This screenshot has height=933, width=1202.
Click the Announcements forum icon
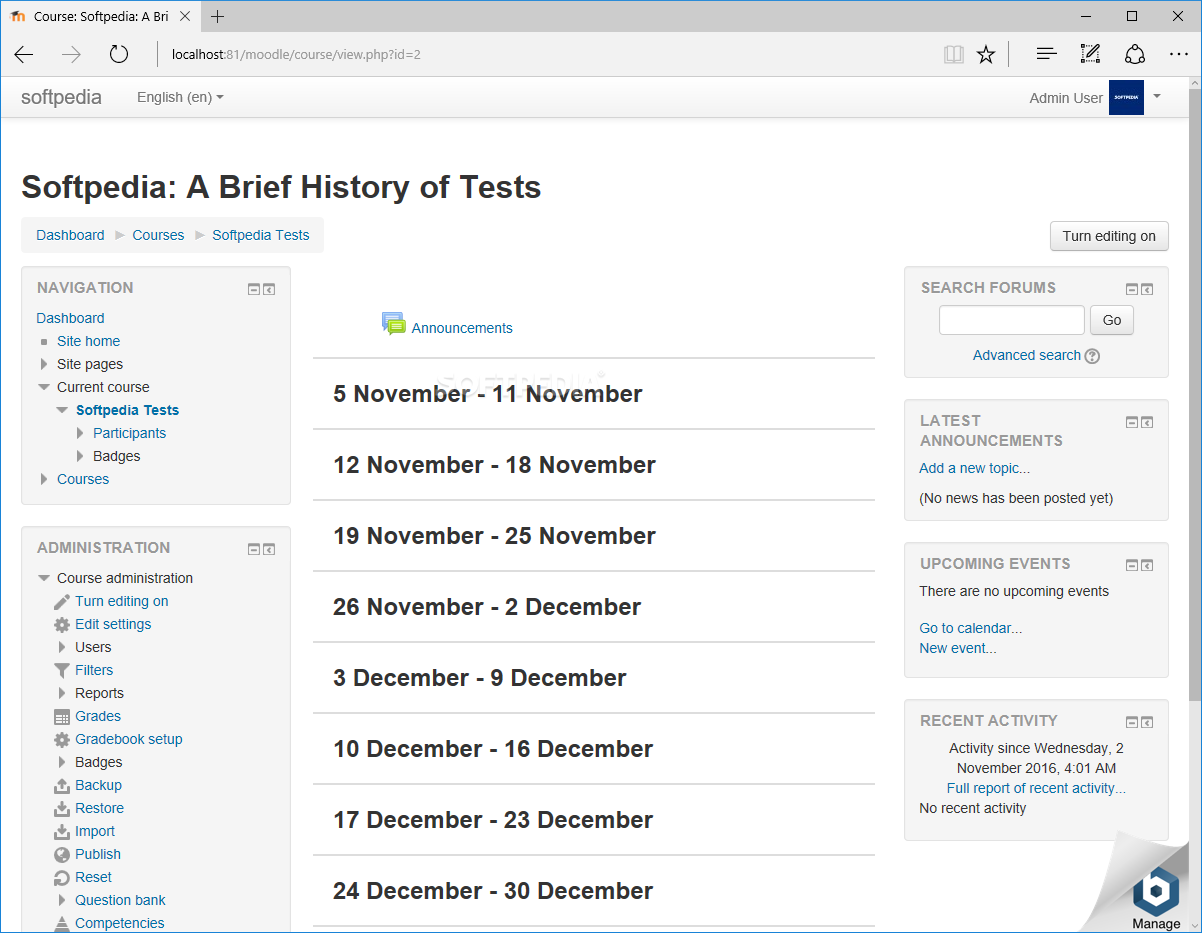[x=394, y=324]
